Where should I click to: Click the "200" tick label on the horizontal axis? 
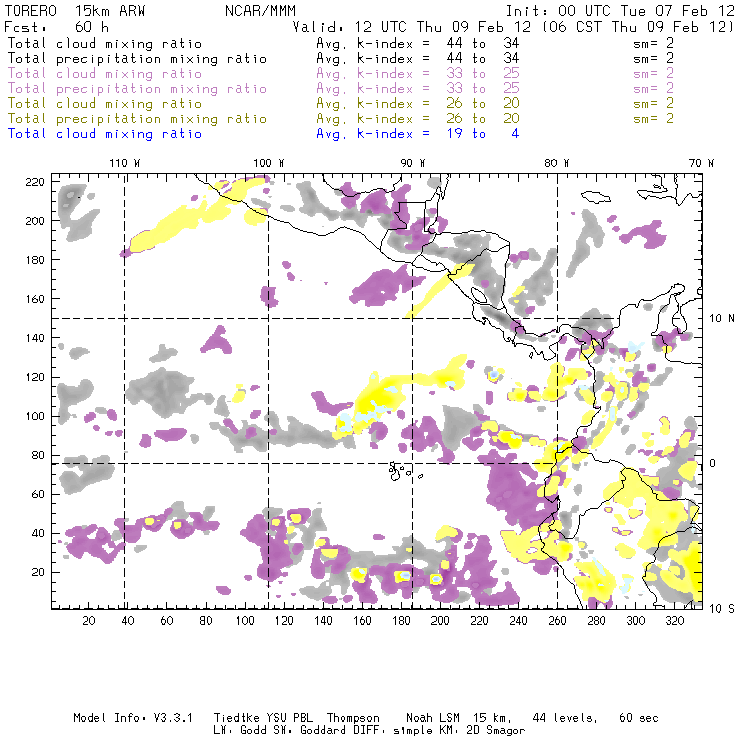point(440,621)
